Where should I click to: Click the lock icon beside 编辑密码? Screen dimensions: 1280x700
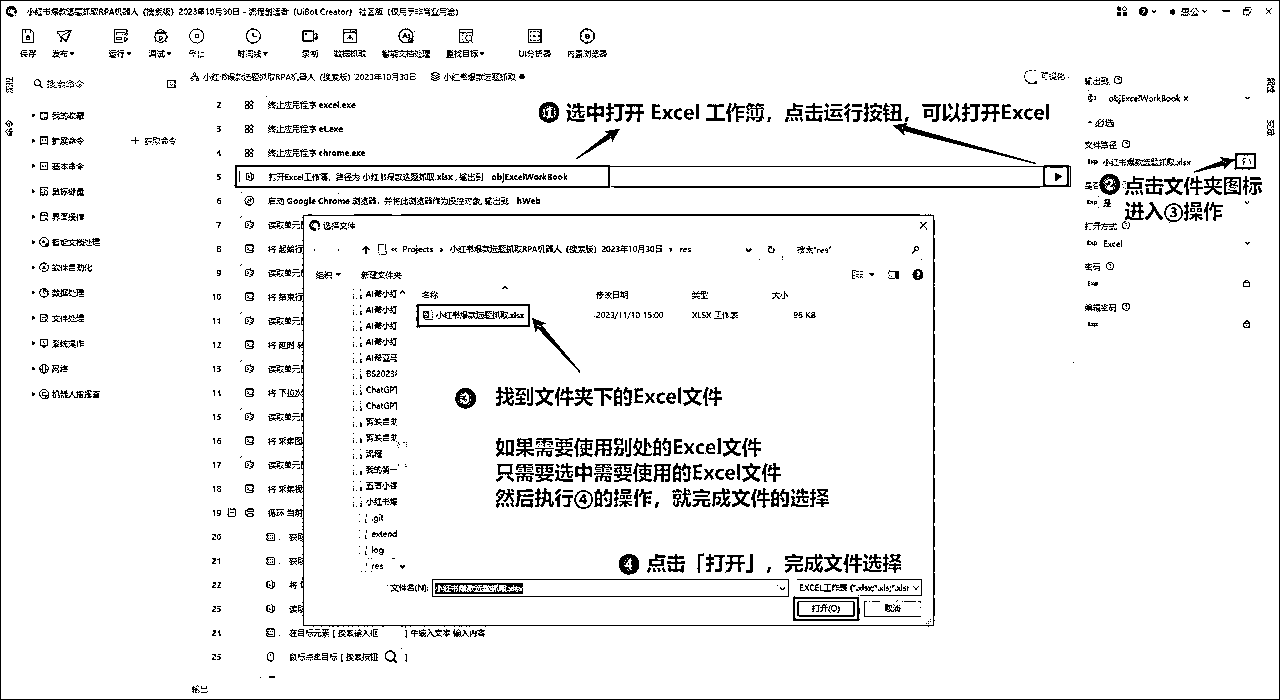coord(1247,324)
